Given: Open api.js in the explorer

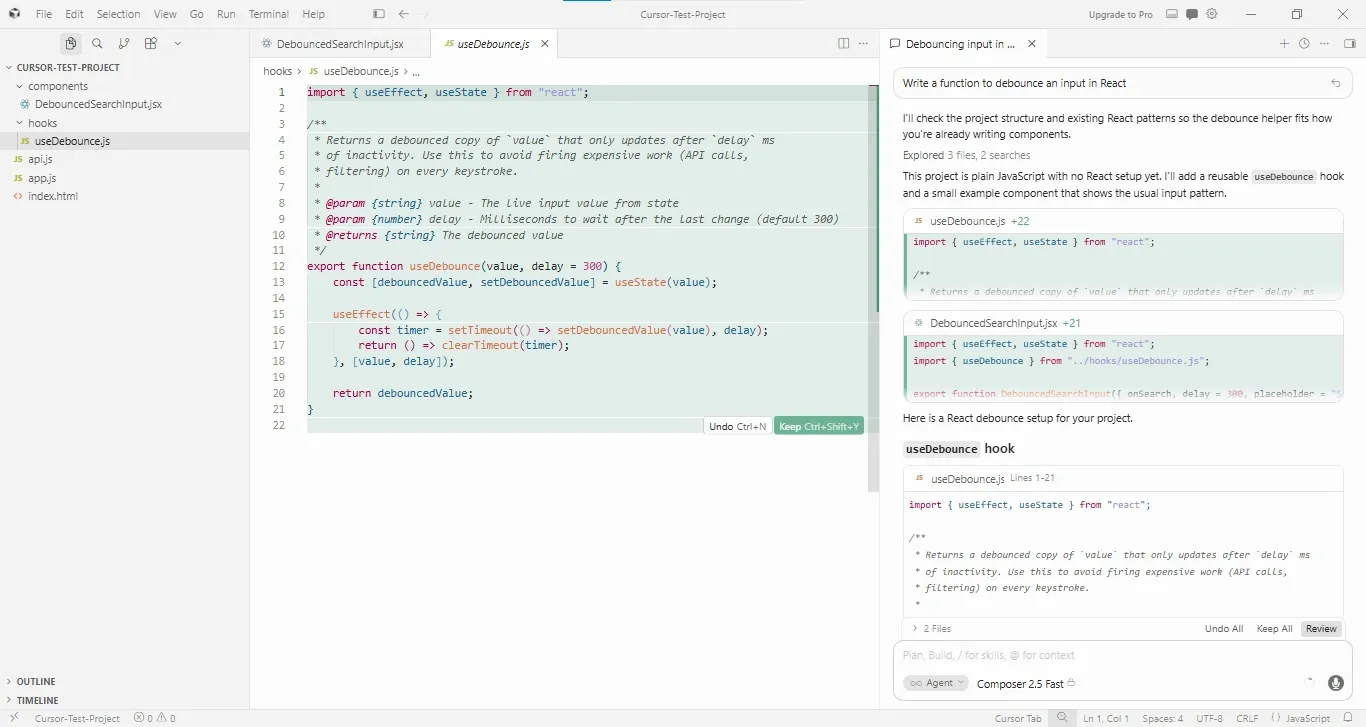Looking at the screenshot, I should point(40,159).
